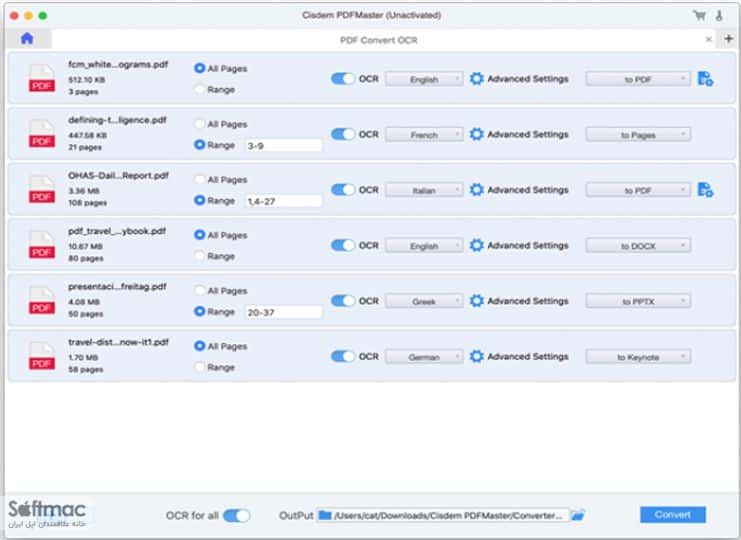Open Italian language dropdown

click(x=424, y=190)
